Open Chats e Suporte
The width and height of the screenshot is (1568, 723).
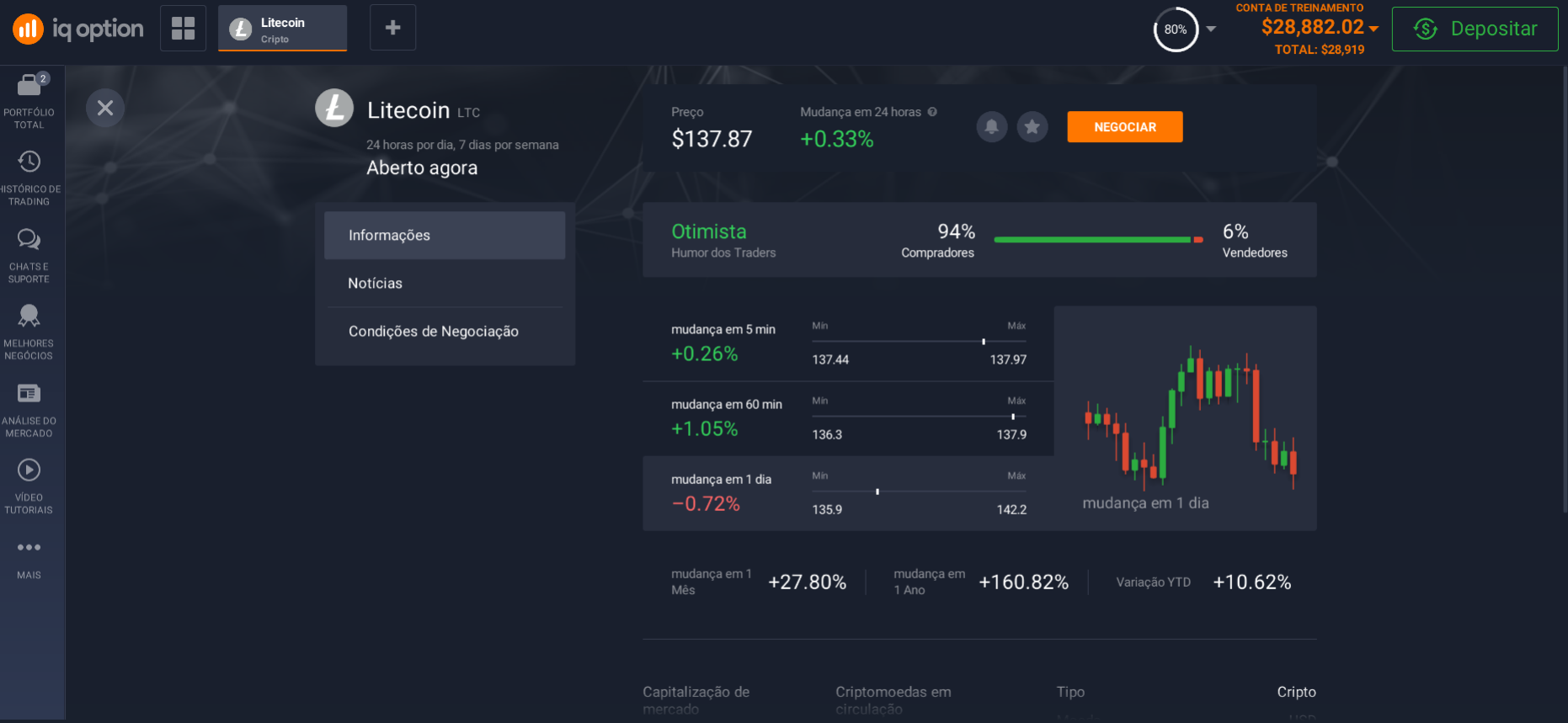click(x=29, y=255)
